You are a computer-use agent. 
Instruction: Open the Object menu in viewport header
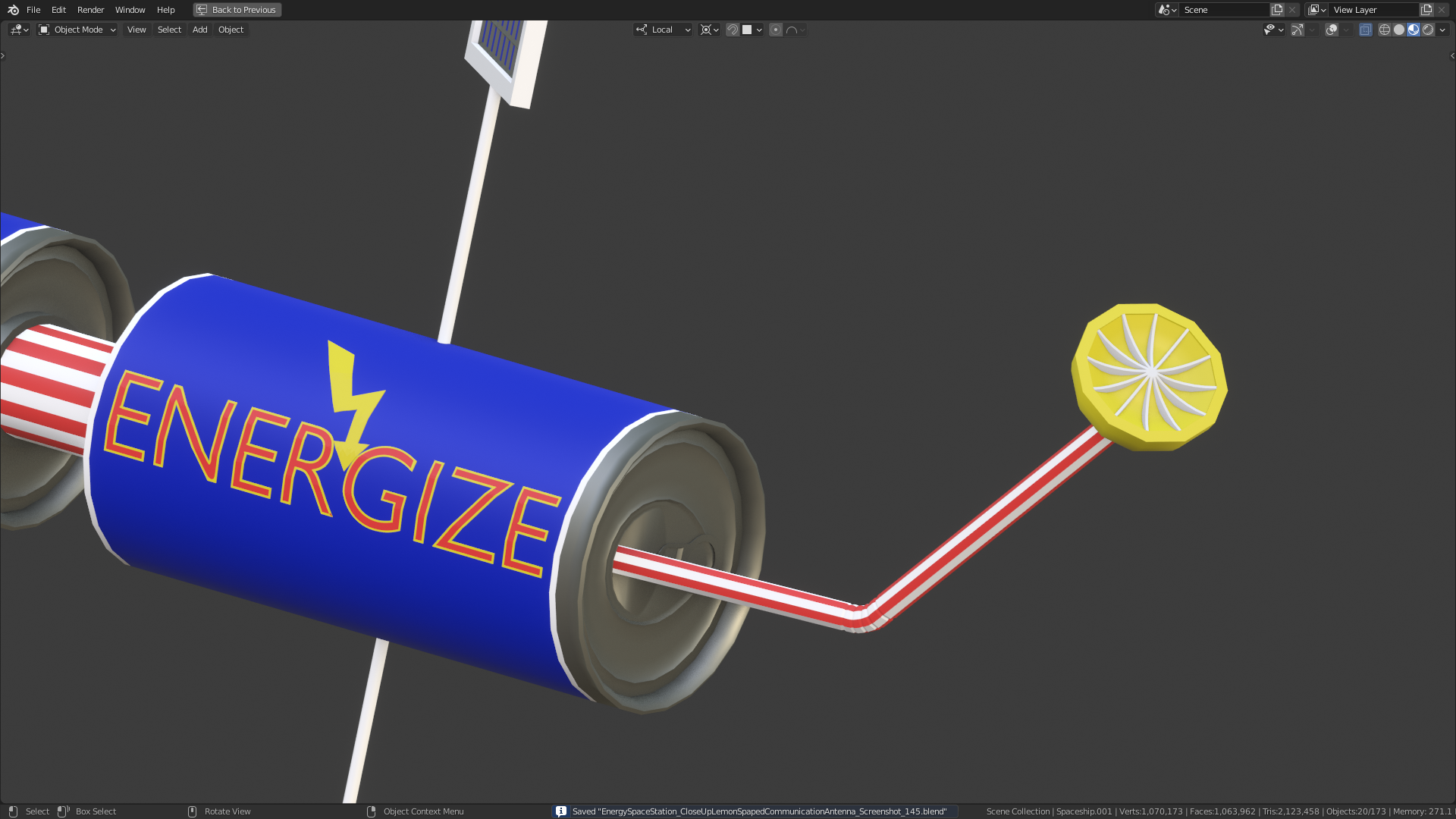231,30
